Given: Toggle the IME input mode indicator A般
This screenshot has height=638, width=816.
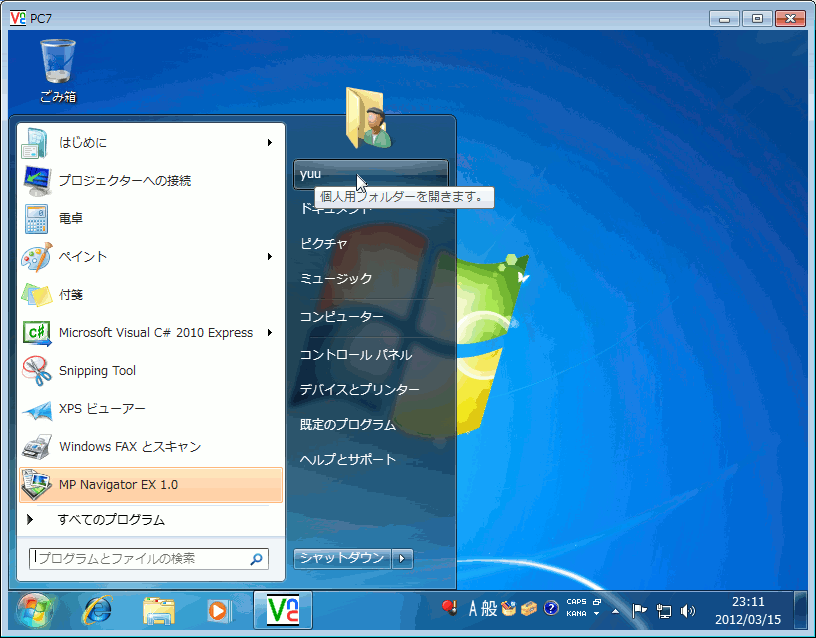Looking at the screenshot, I should pos(479,608).
